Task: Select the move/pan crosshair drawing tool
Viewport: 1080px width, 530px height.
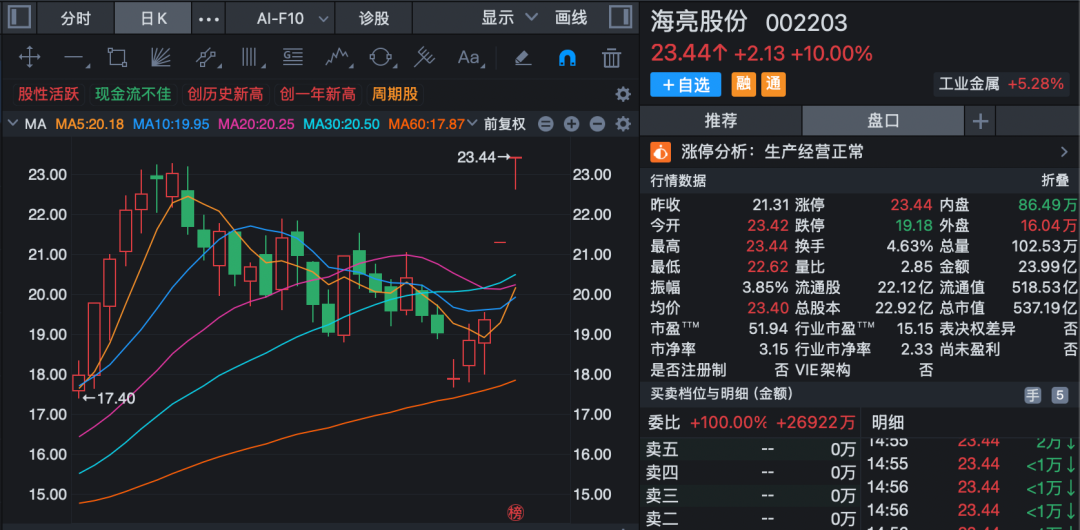Action: tap(30, 57)
